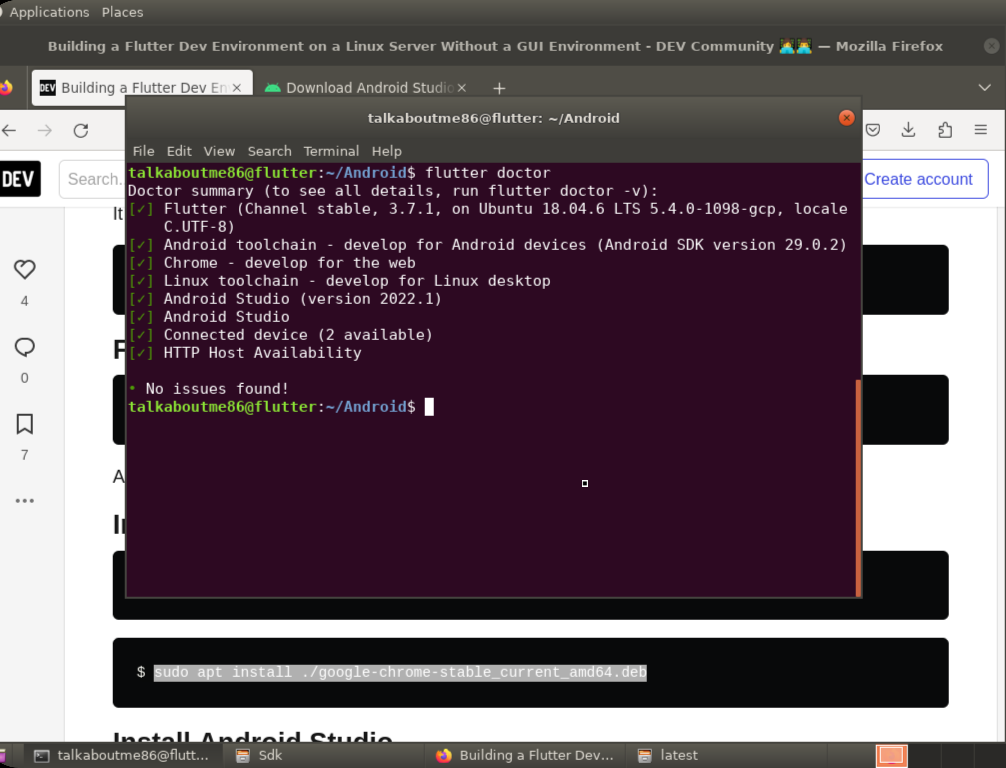1006x768 pixels.
Task: Click the workspace switcher in bottom panel
Action: pyautogui.click(x=892, y=756)
